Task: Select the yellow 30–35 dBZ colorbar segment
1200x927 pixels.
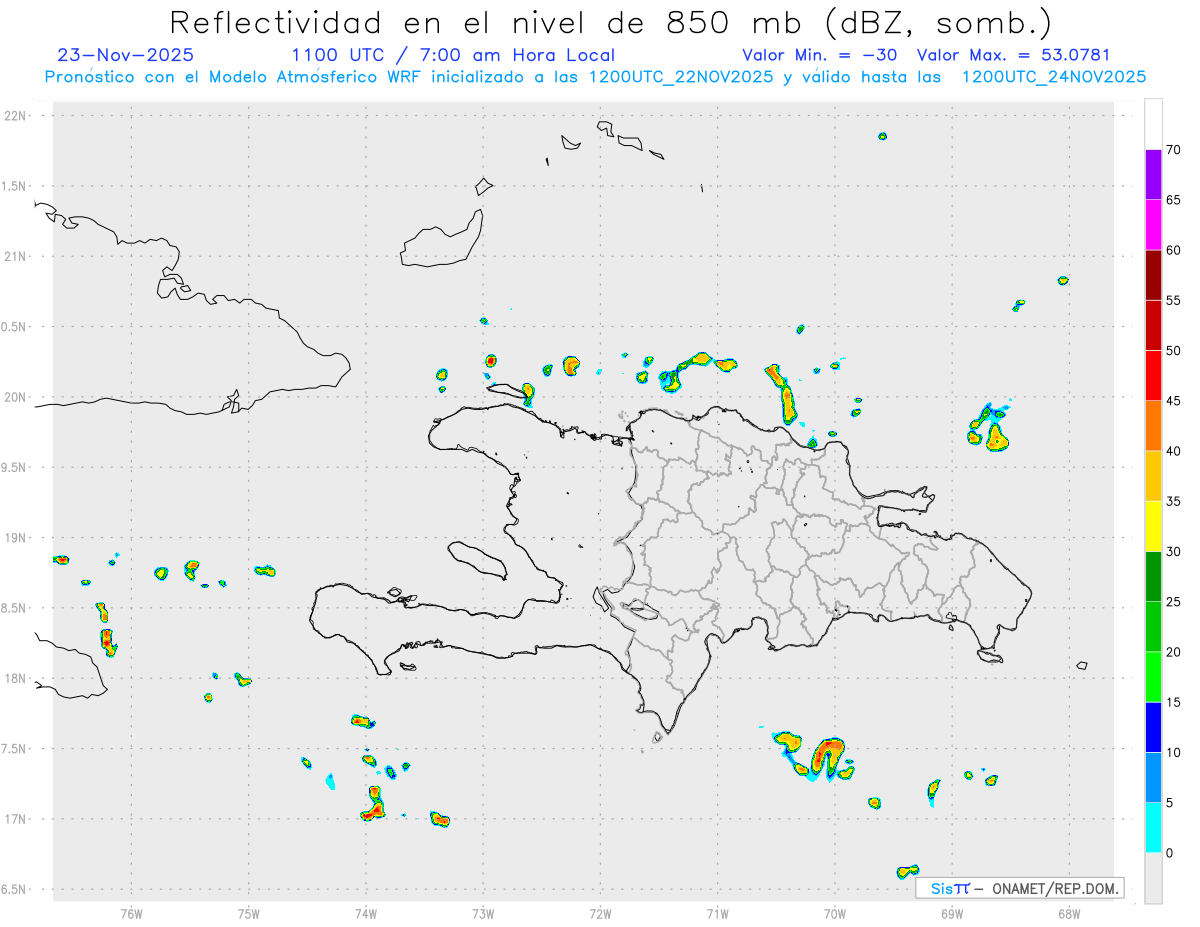Action: pyautogui.click(x=1153, y=526)
